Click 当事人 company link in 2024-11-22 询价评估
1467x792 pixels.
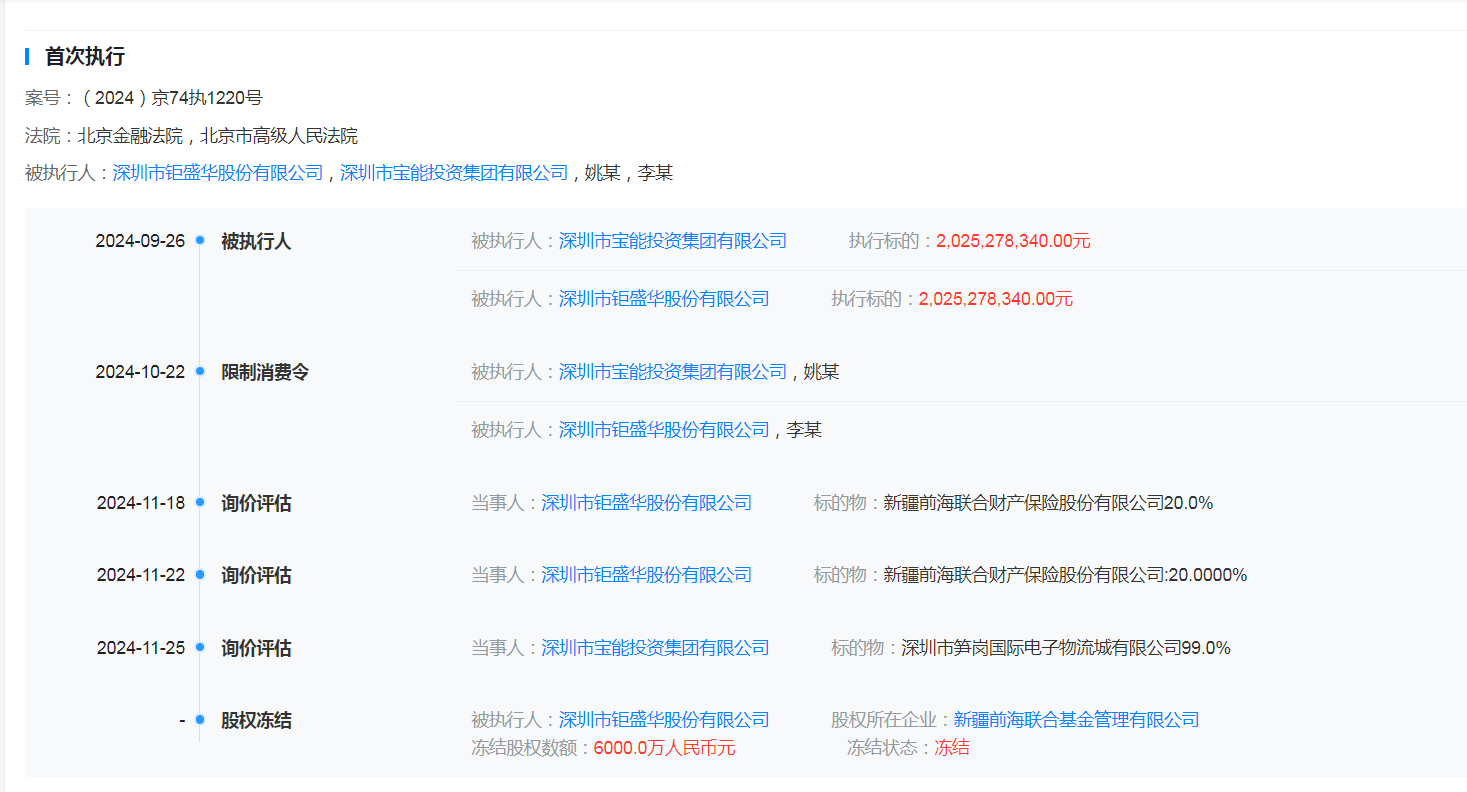[646, 575]
